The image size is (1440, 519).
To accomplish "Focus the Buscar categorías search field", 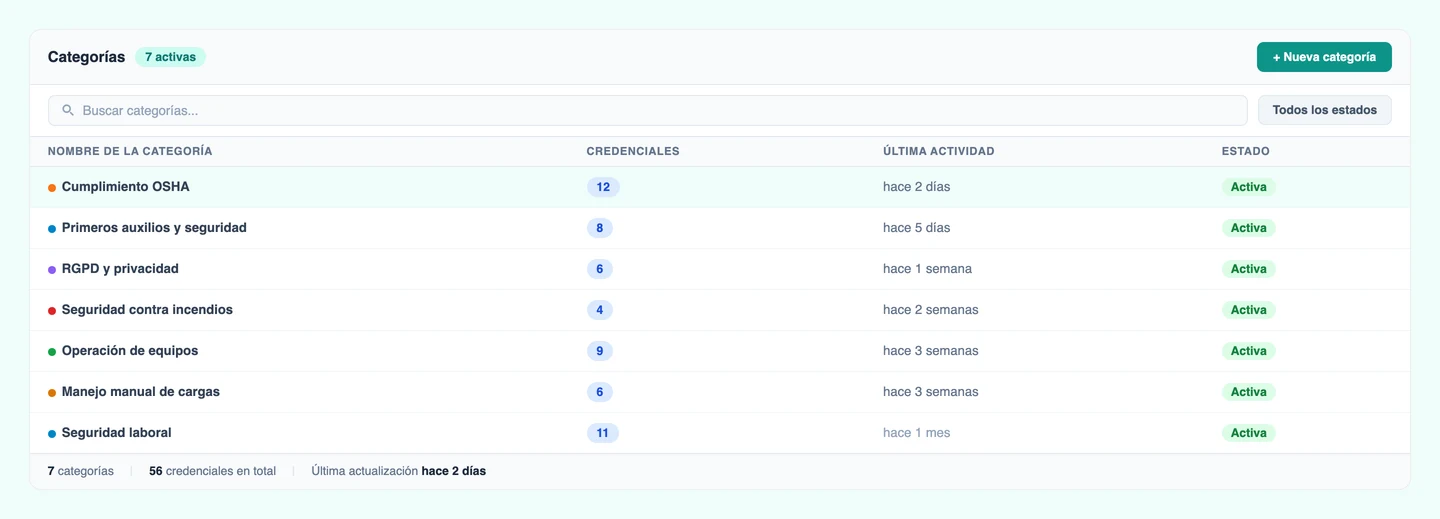I will (x=648, y=110).
